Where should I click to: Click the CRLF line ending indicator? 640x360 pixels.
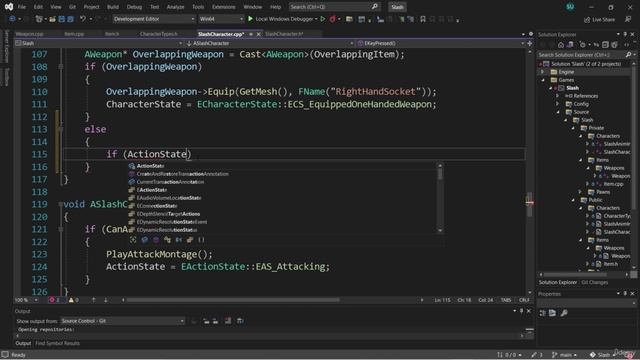point(524,300)
